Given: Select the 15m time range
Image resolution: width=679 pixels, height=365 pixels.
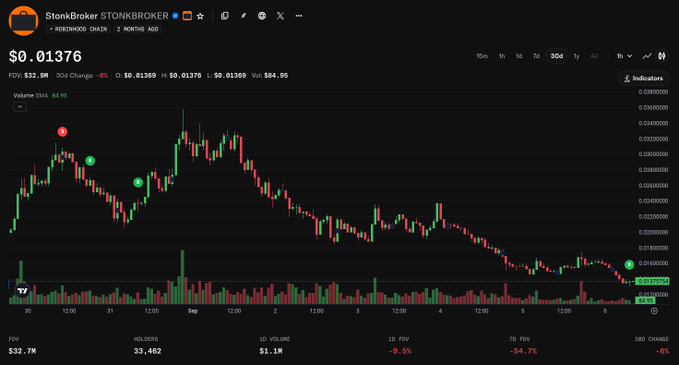Looking at the screenshot, I should [x=482, y=56].
